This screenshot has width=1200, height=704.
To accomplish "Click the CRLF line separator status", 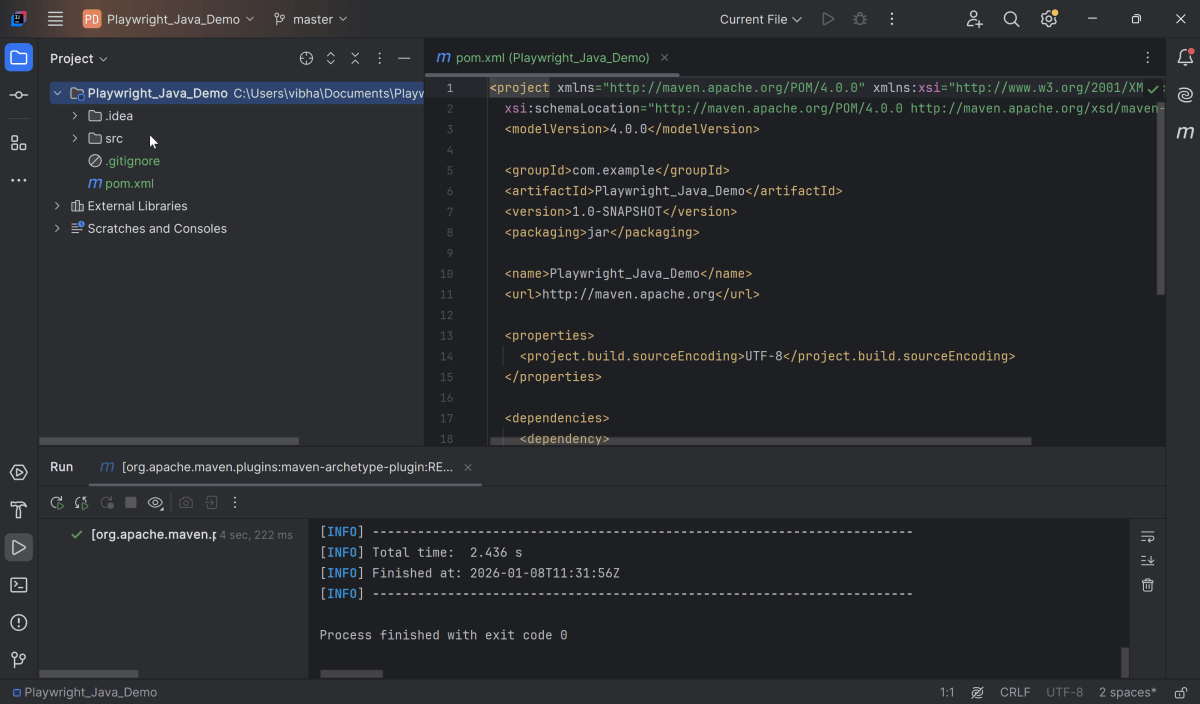I will (x=1014, y=692).
